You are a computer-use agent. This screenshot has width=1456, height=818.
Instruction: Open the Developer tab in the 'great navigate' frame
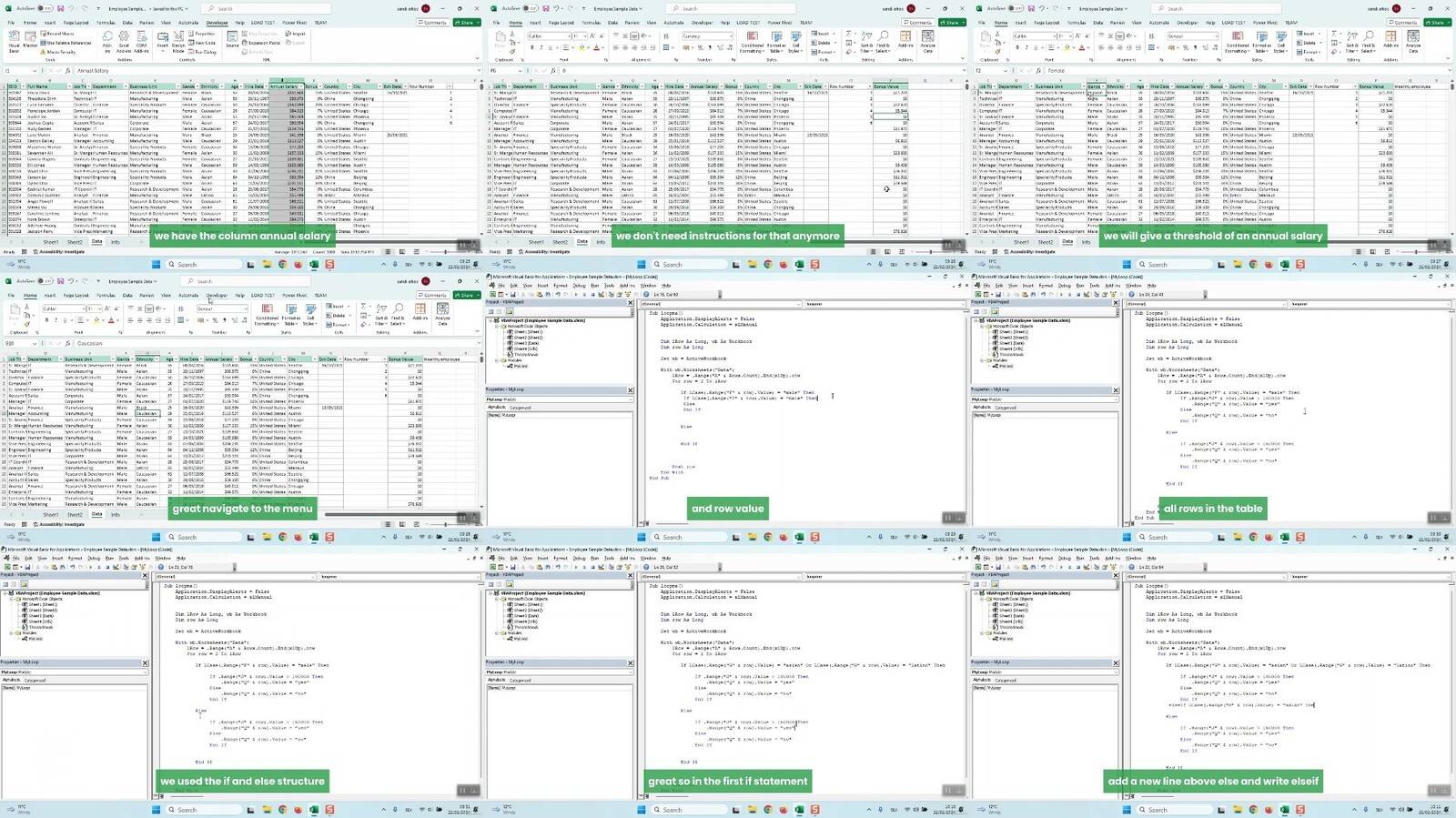pos(217,295)
